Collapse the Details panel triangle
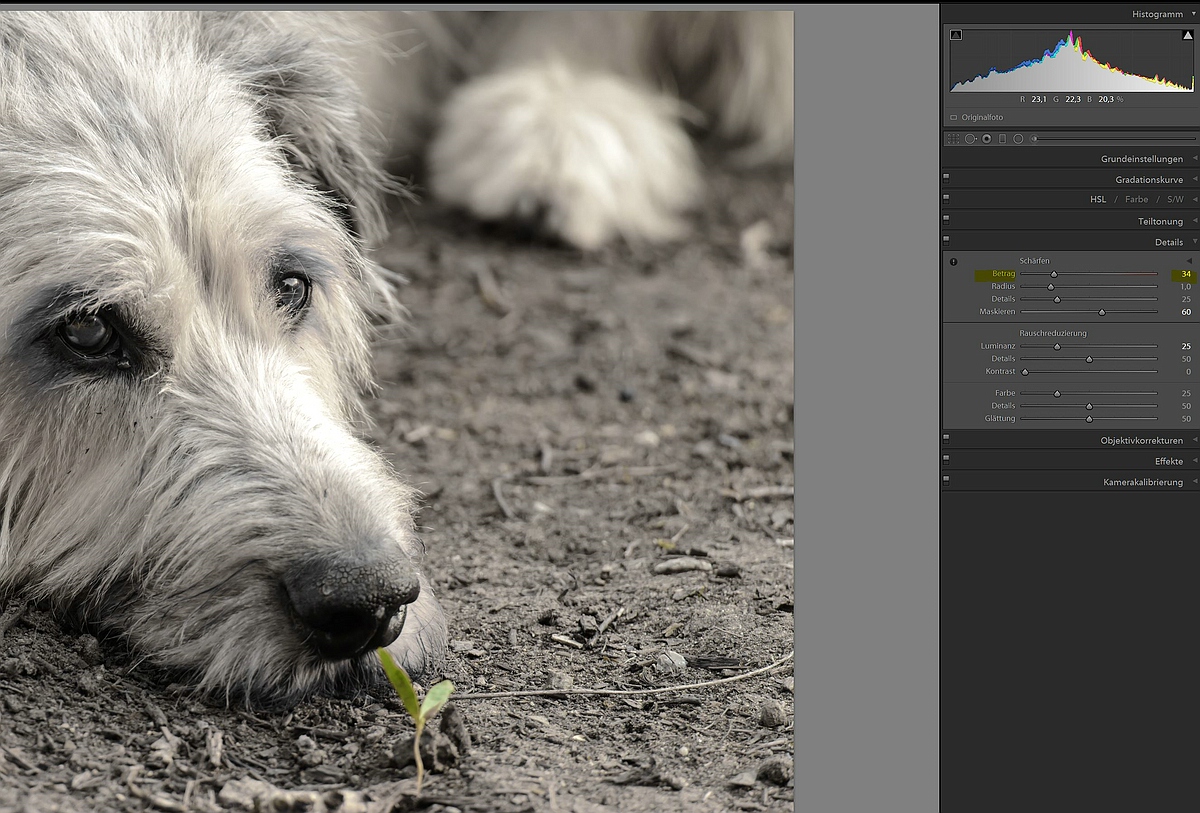 click(x=1194, y=242)
